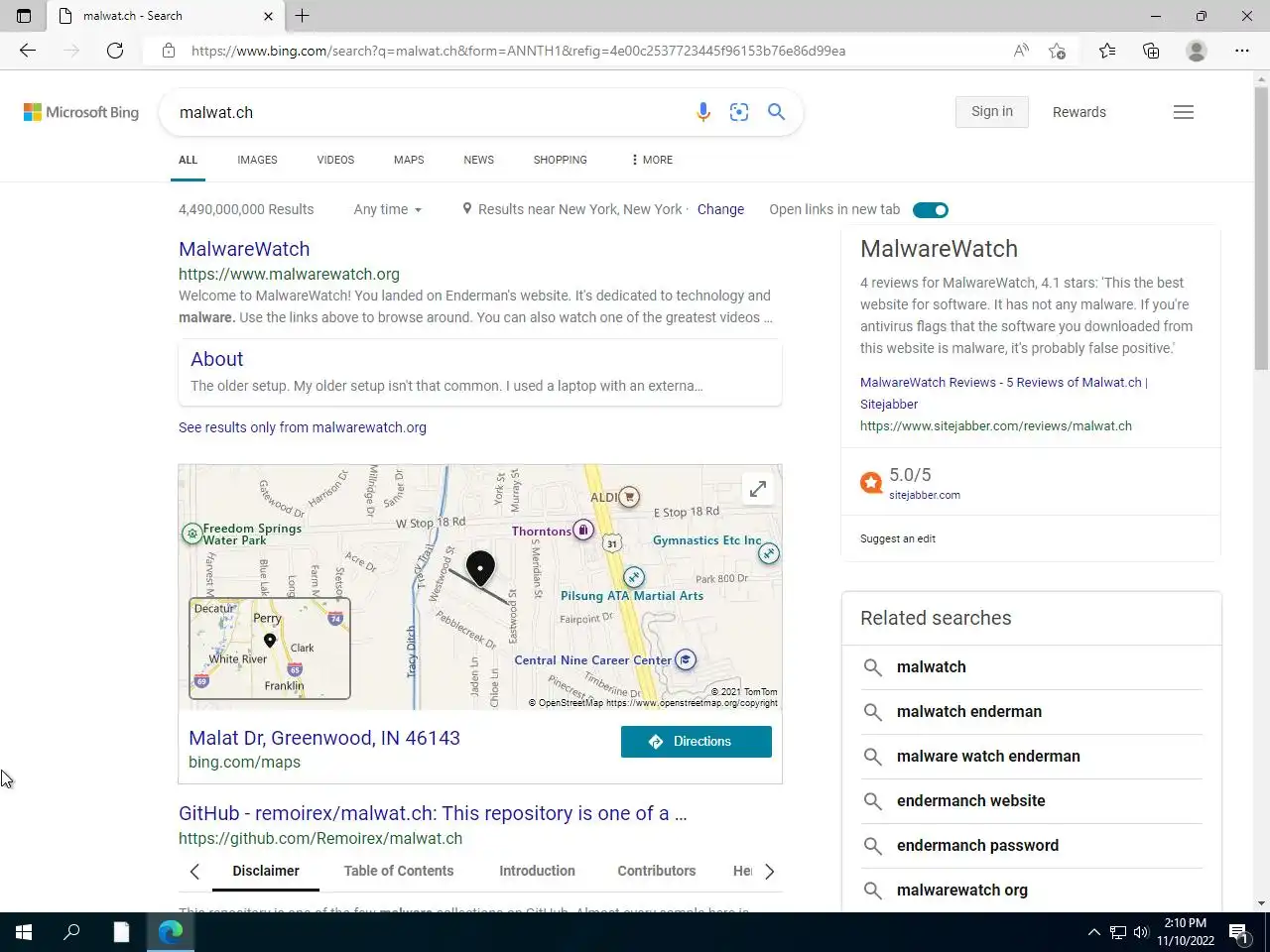
Task: Open Malat Dr, Greenwood, IN 46143 link
Action: (x=324, y=738)
